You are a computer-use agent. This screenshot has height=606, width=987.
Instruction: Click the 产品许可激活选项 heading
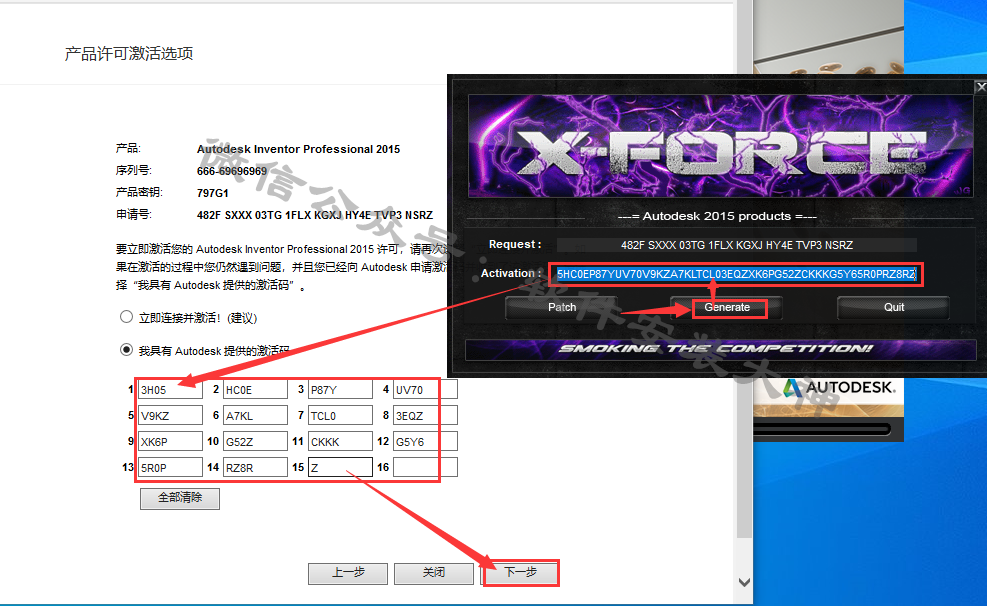coord(129,54)
